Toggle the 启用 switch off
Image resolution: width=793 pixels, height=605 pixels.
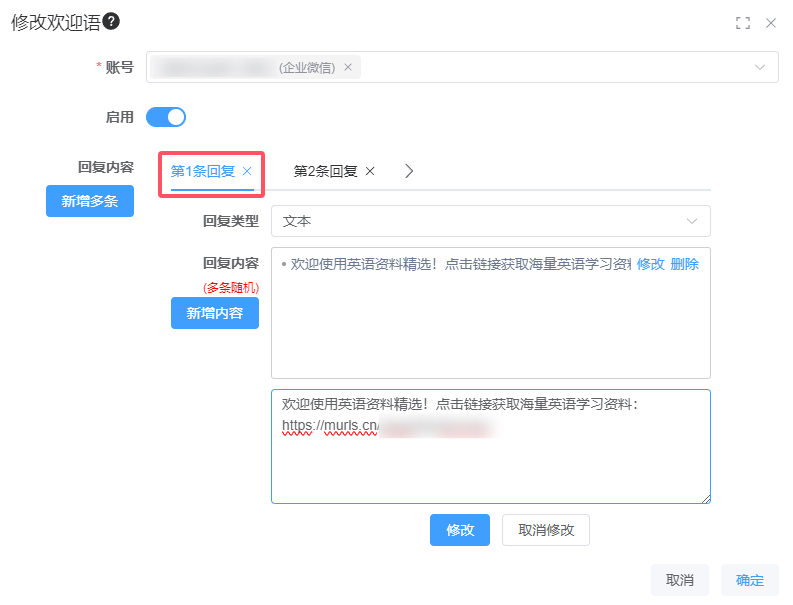point(166,117)
